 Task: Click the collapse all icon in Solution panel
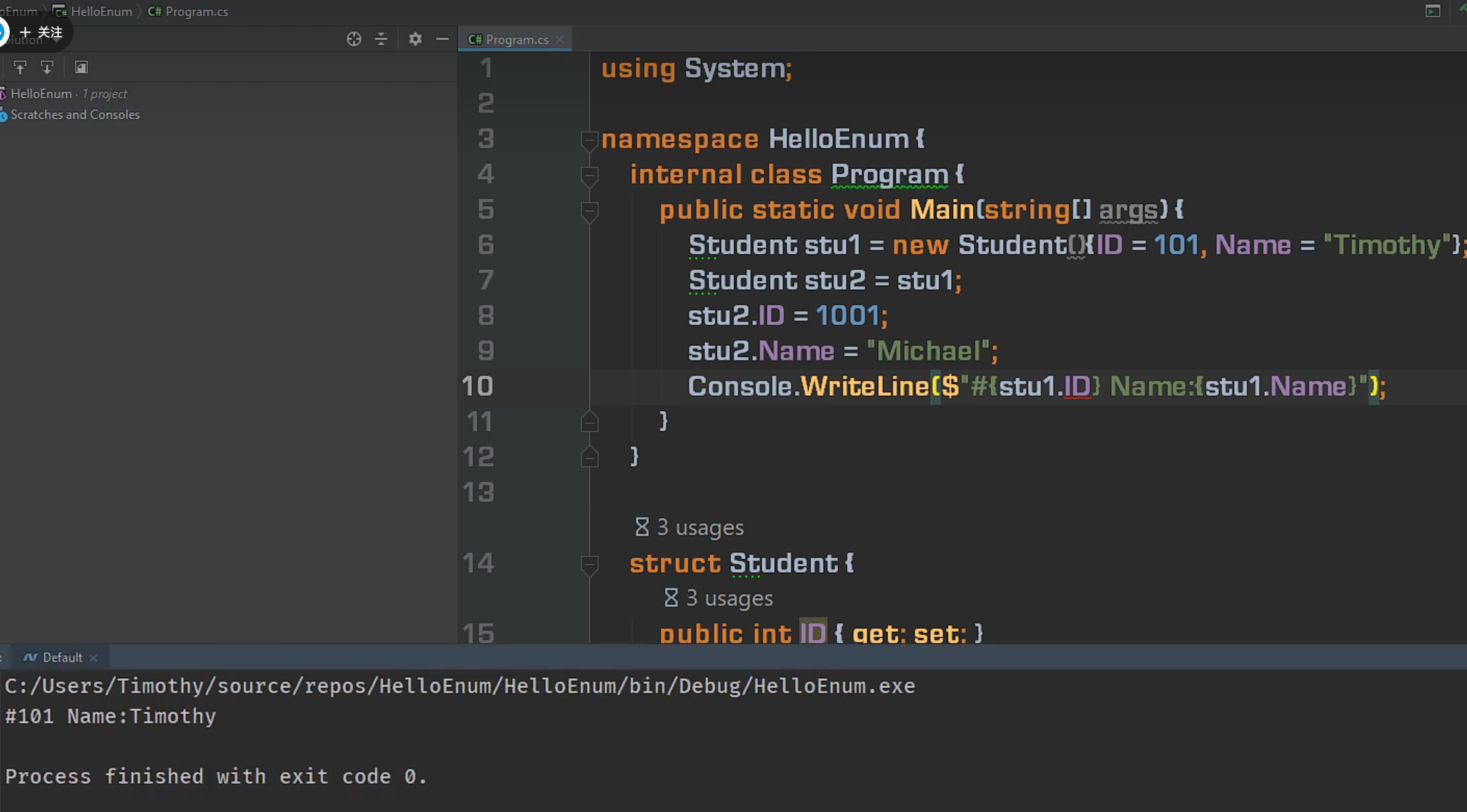coord(381,39)
